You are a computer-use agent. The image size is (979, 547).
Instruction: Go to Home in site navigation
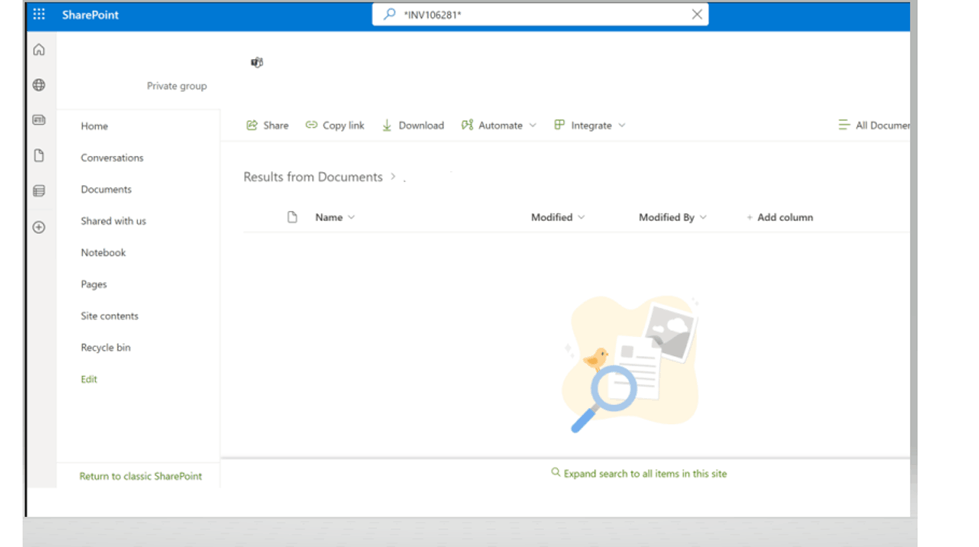click(94, 126)
